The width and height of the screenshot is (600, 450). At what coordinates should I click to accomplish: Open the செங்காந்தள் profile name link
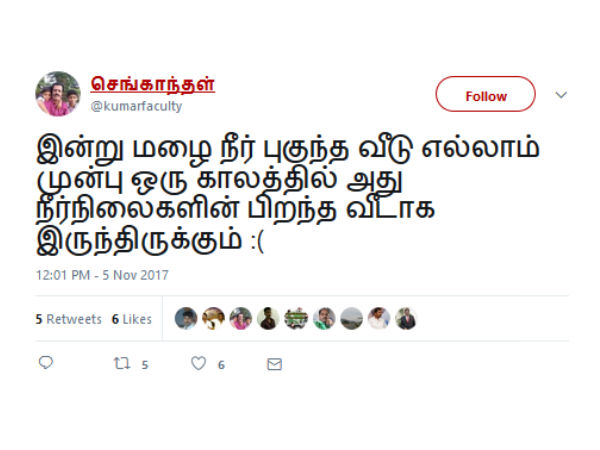tap(153, 84)
